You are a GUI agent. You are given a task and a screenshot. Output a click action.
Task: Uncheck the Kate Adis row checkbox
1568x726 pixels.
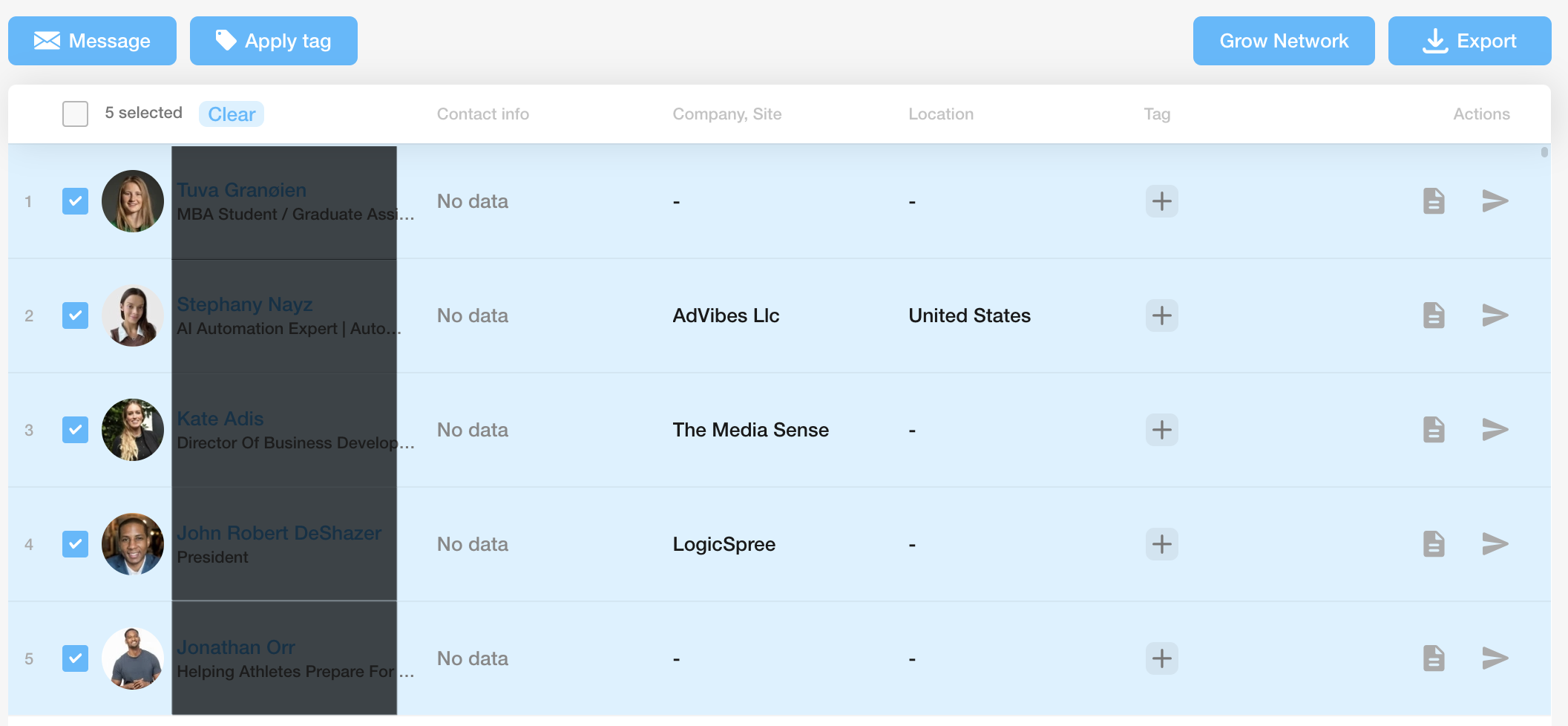pyautogui.click(x=75, y=430)
